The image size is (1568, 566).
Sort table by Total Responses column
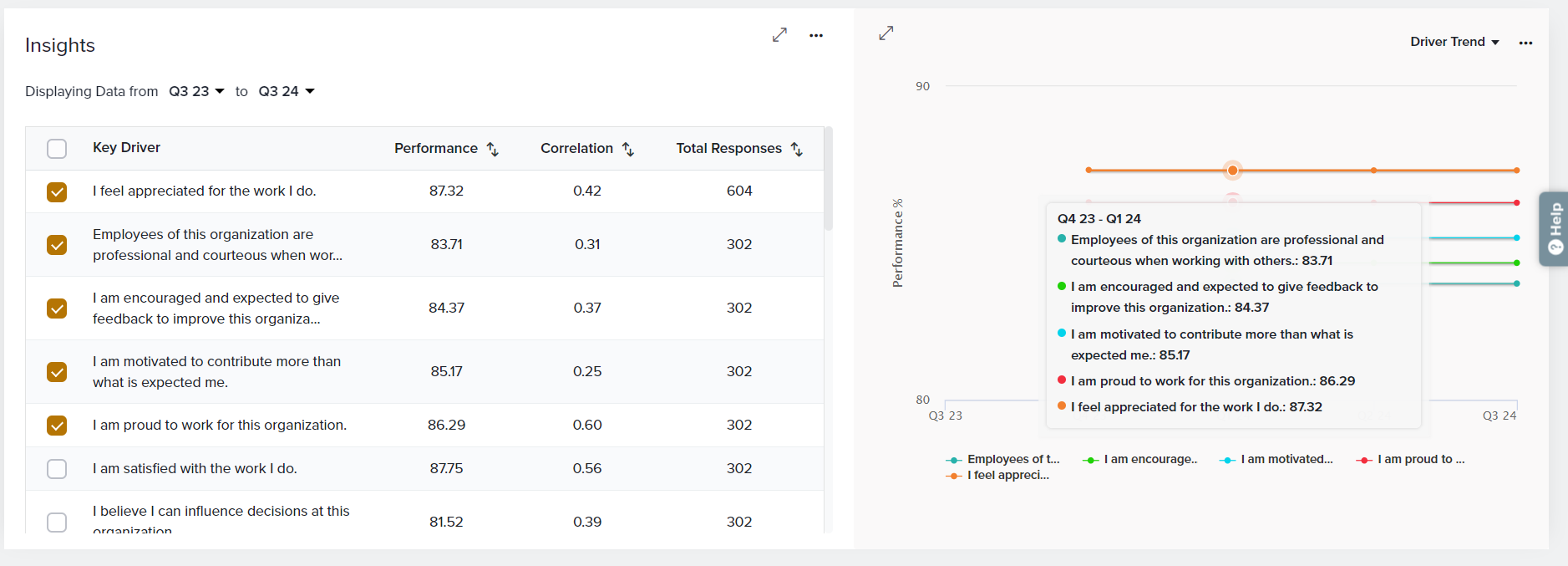797,149
